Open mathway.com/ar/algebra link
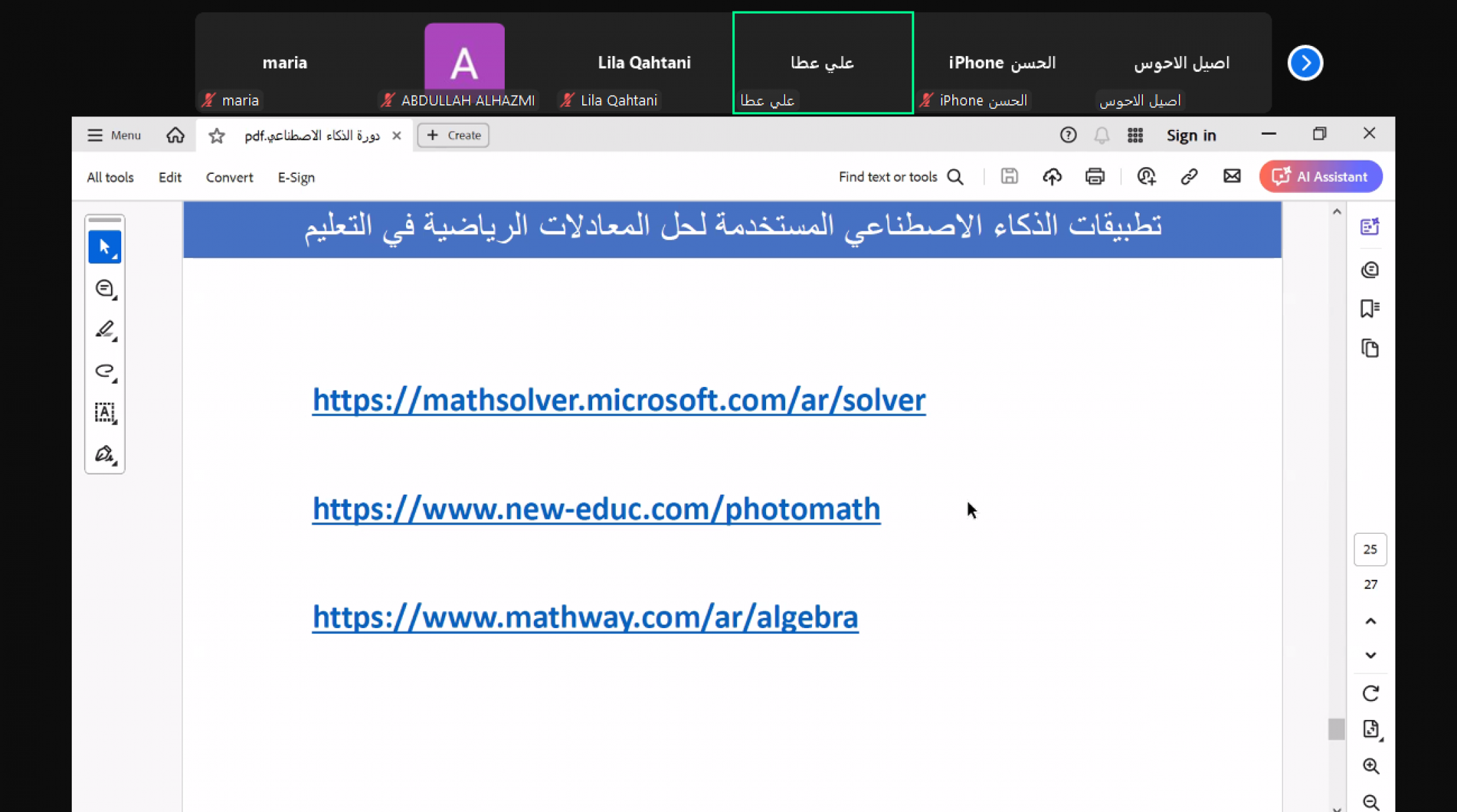The height and width of the screenshot is (812, 1457). coord(585,617)
